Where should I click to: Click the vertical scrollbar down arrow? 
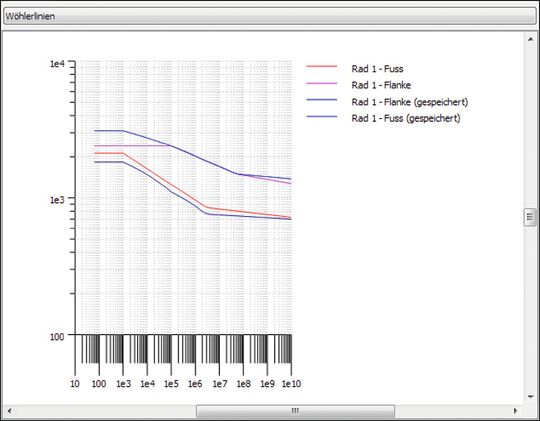pyautogui.click(x=530, y=397)
